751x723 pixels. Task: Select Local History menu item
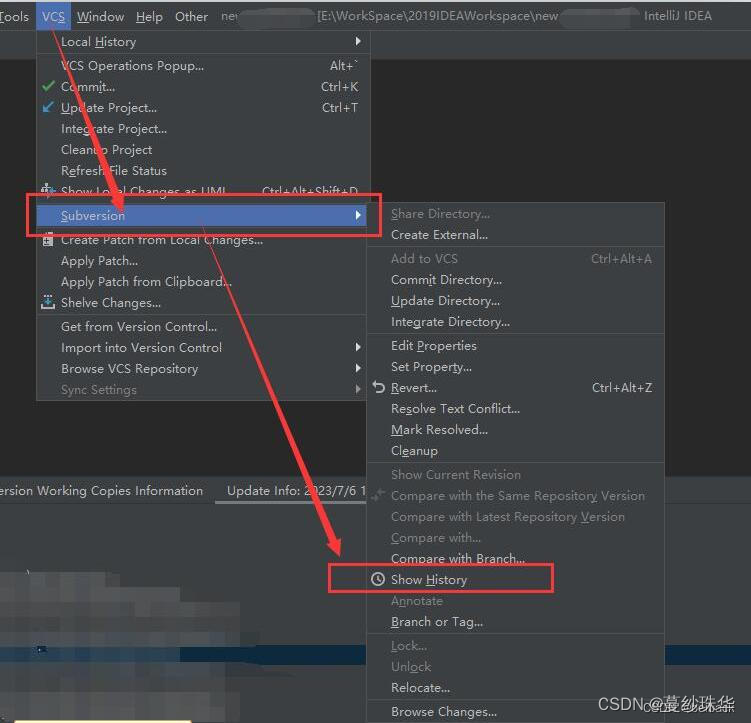(x=201, y=41)
